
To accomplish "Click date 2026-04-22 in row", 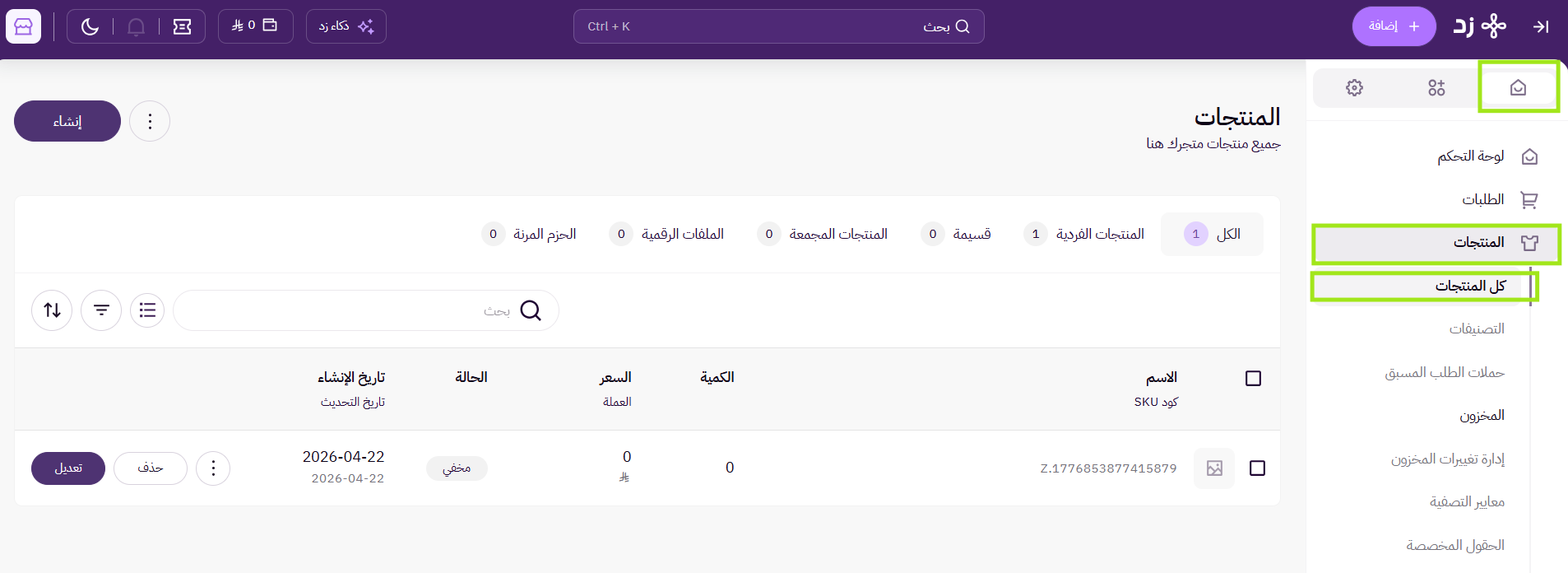I will 343,457.
